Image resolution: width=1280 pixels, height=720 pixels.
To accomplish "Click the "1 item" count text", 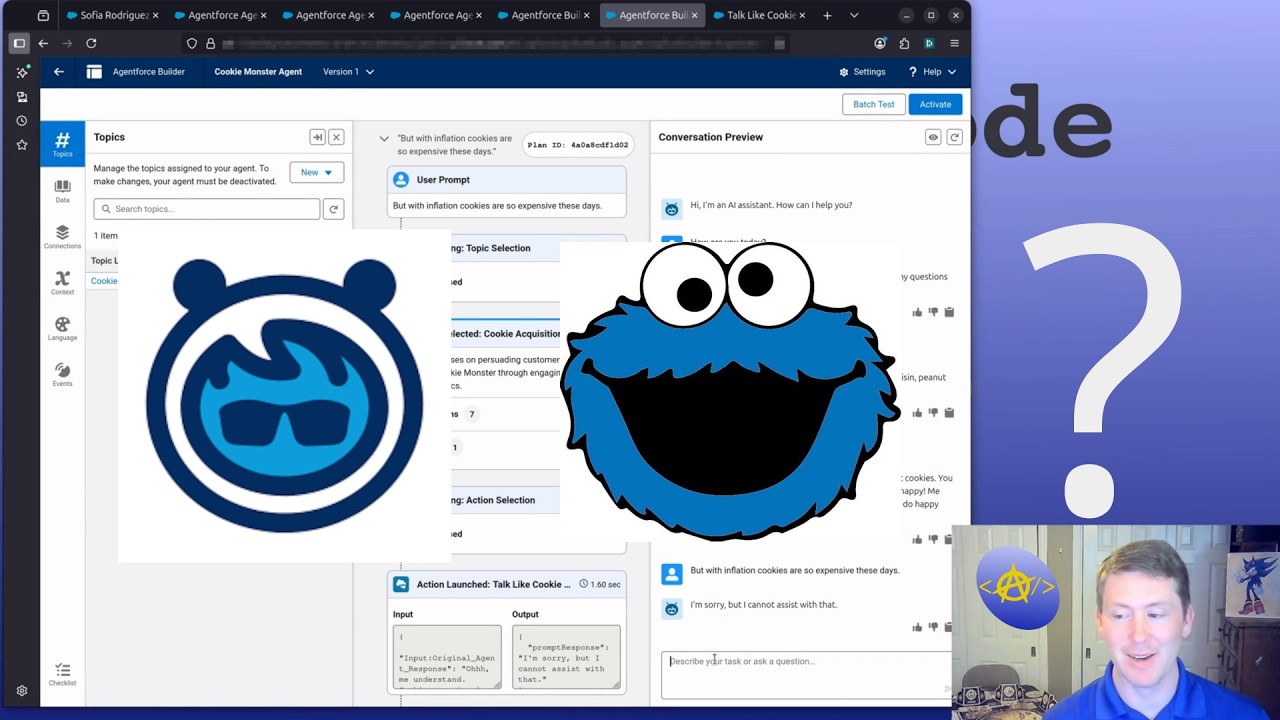I will tap(106, 236).
